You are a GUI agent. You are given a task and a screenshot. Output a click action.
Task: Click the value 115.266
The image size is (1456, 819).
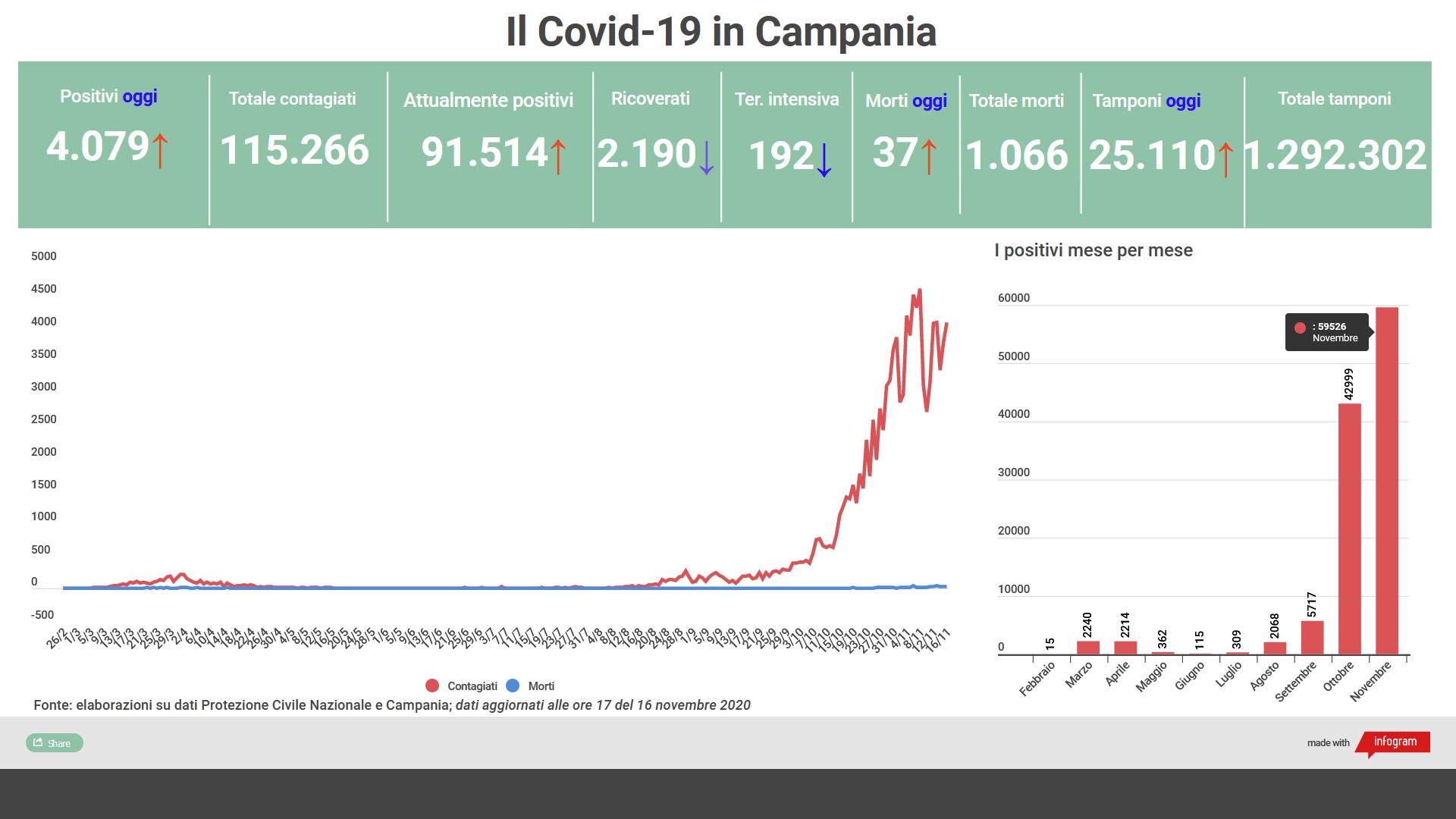point(294,150)
